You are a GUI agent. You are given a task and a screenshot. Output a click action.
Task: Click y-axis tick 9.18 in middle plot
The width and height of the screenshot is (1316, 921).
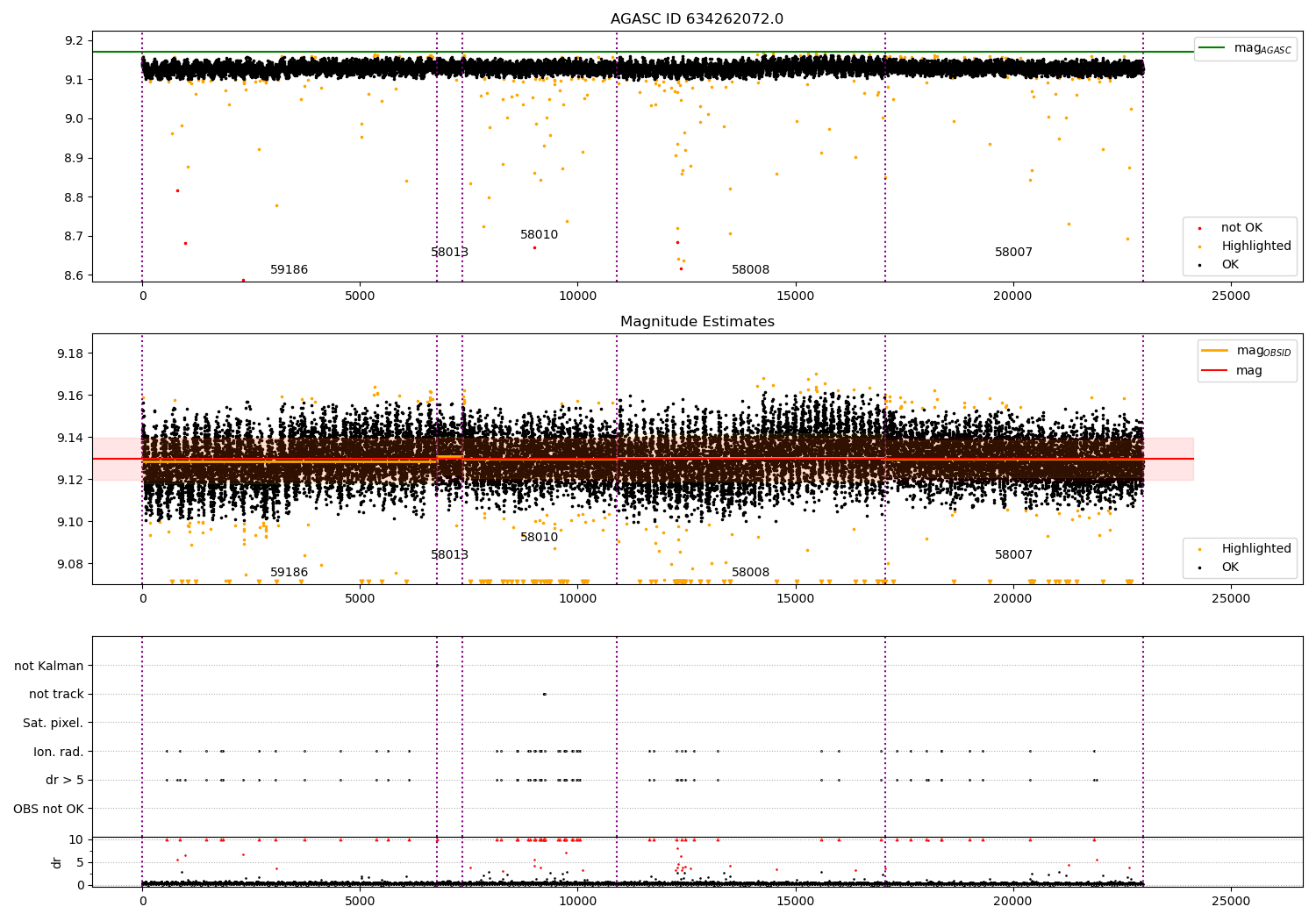point(70,353)
